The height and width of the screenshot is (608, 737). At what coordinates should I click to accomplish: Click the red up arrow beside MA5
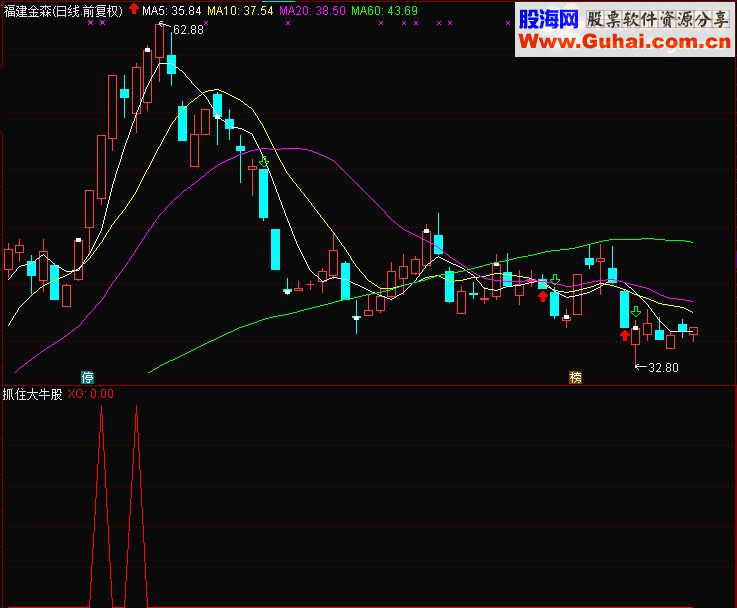pos(134,8)
